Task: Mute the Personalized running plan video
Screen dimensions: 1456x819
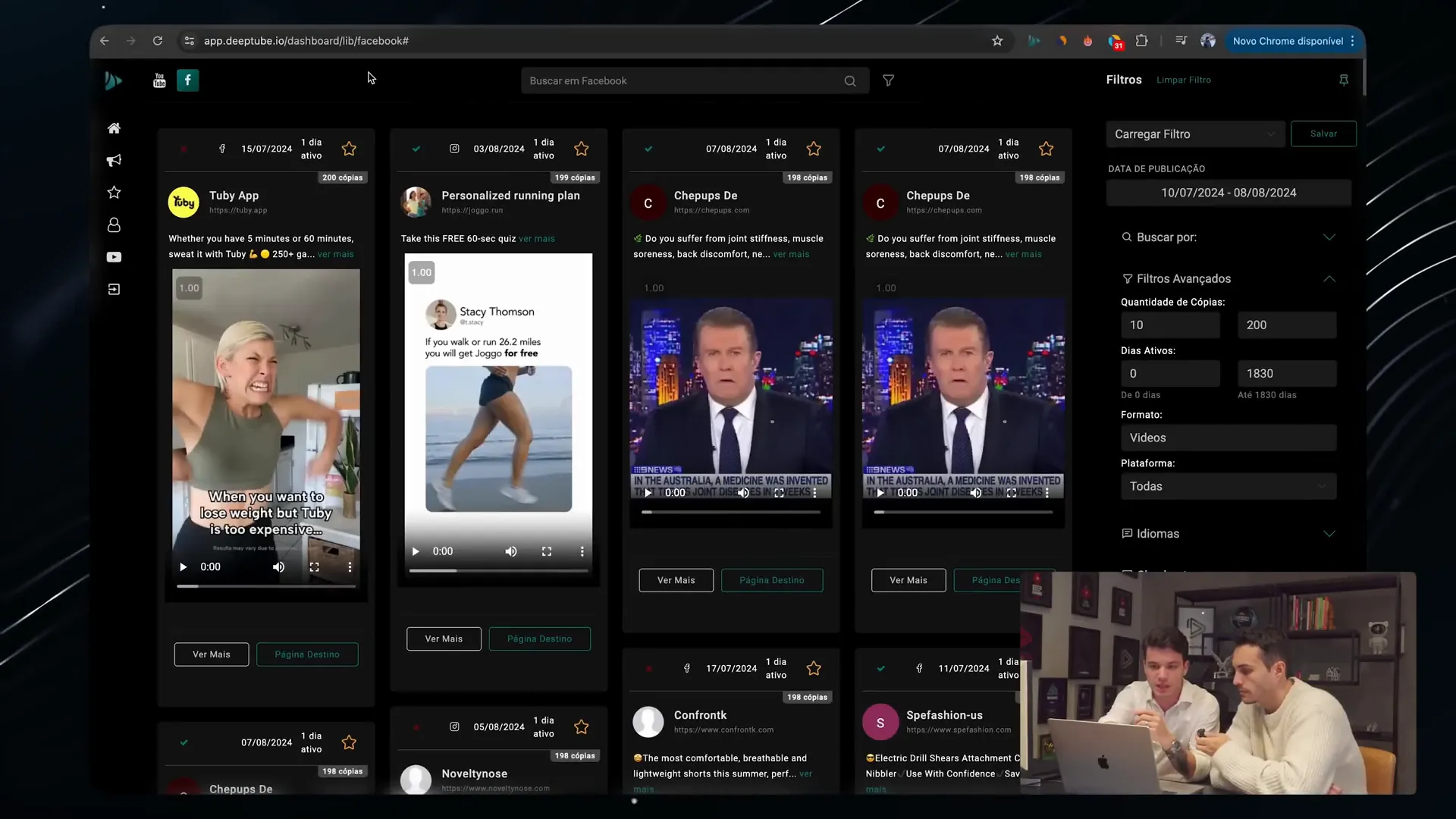Action: coord(511,551)
